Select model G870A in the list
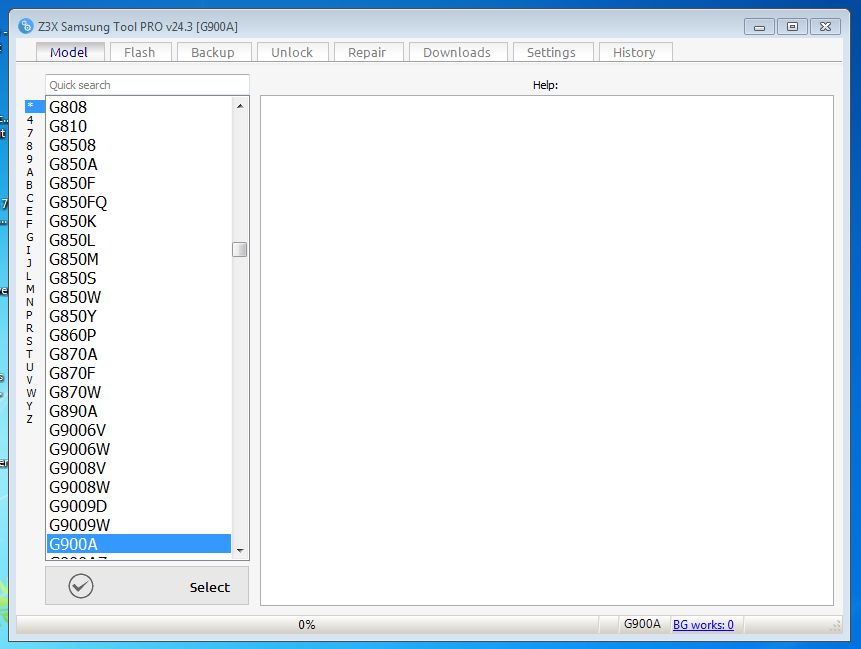The height and width of the screenshot is (649, 861). [x=138, y=354]
